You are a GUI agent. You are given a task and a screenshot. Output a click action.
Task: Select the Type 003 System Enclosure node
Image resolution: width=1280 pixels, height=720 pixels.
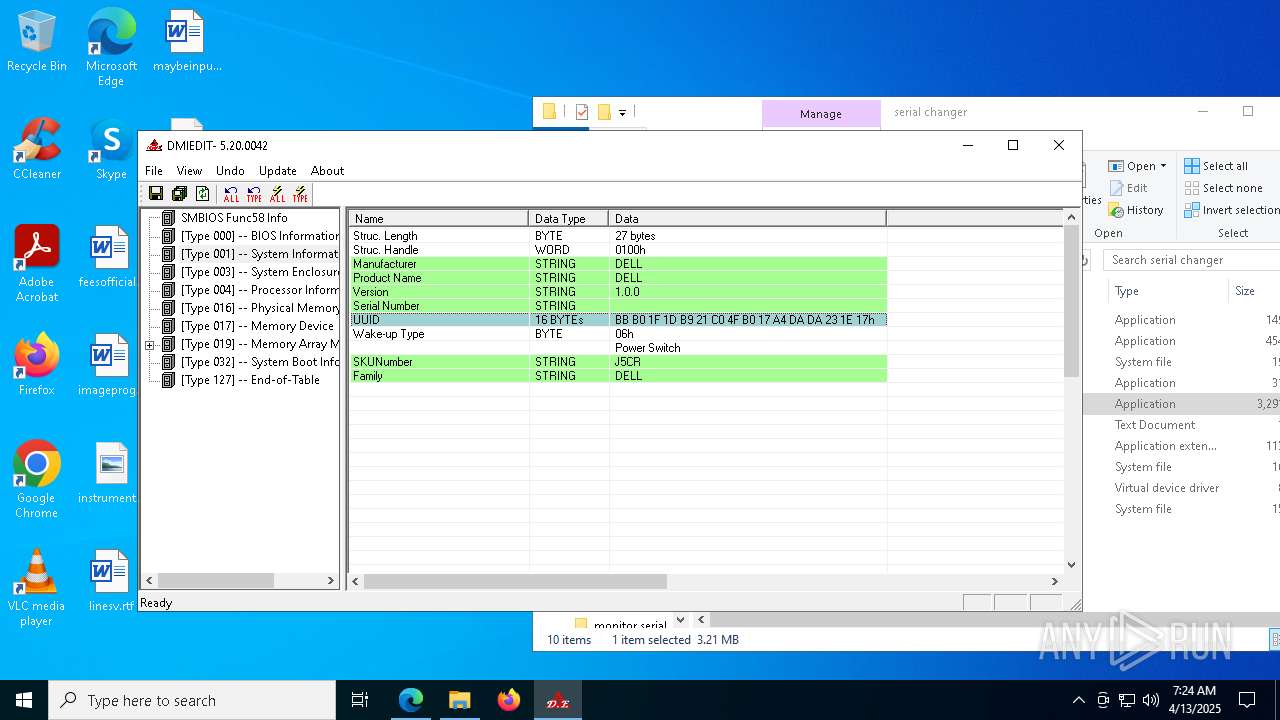point(260,272)
